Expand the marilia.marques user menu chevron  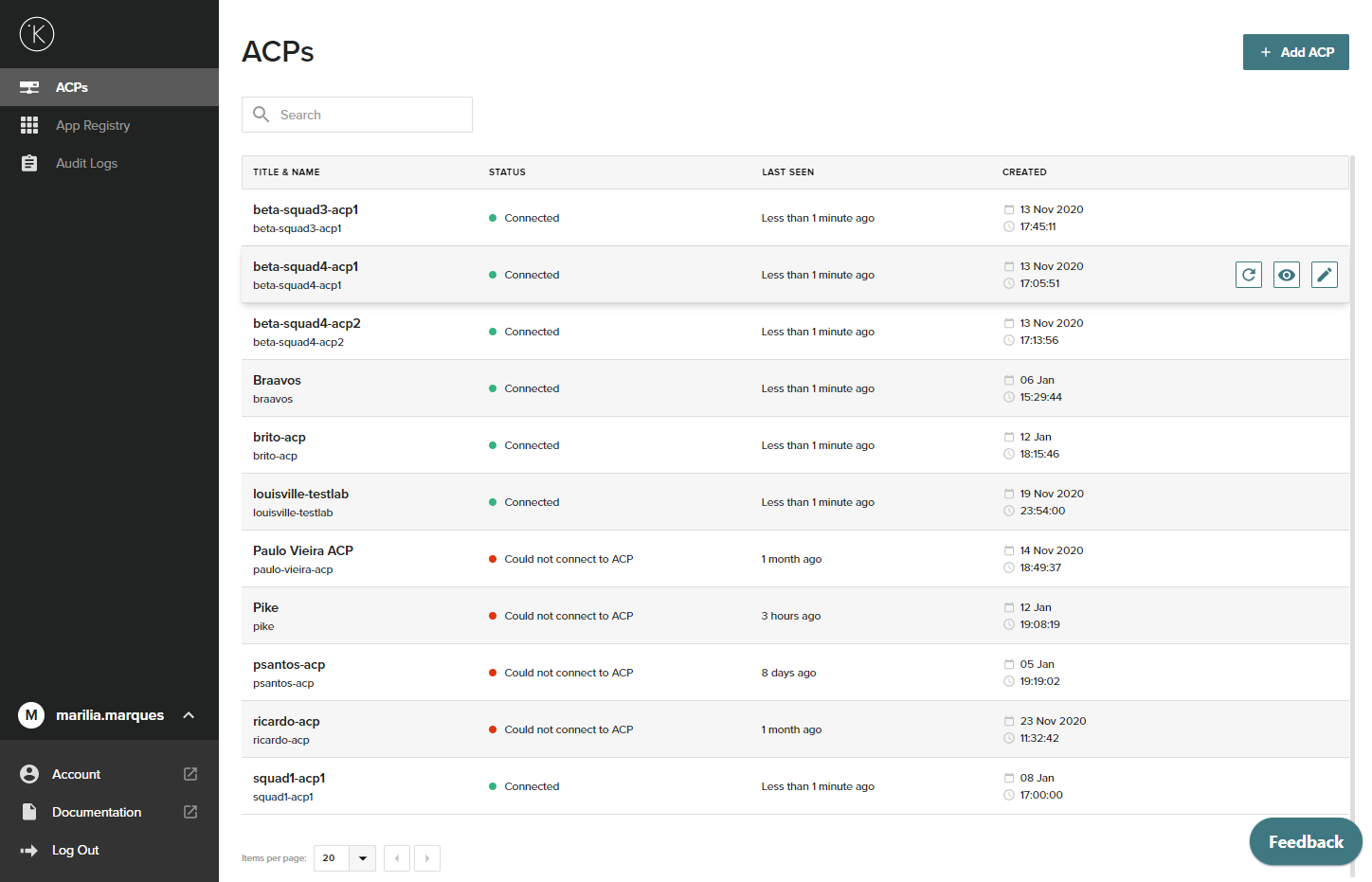189,715
